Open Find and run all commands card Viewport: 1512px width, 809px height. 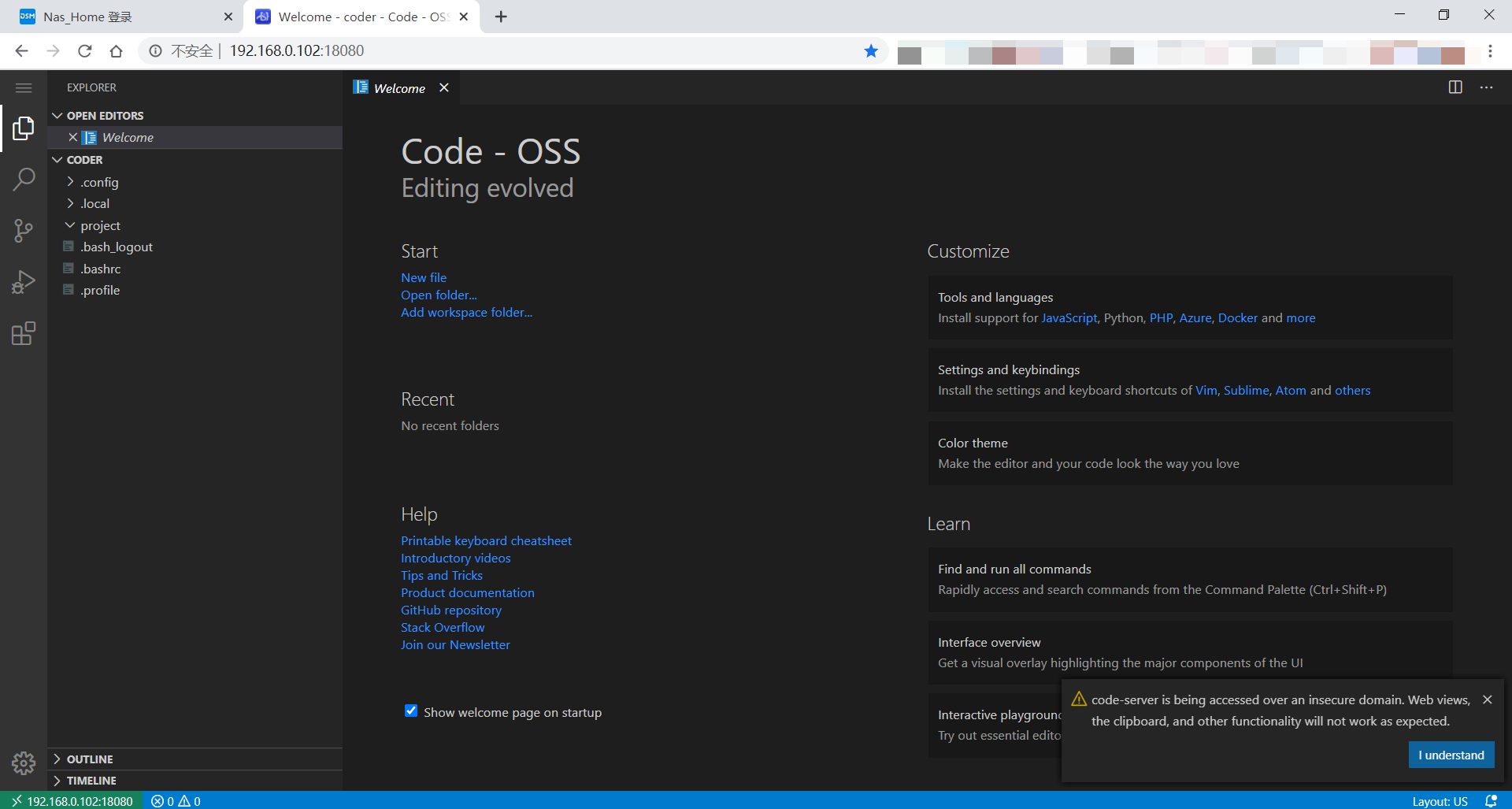[x=1190, y=579]
